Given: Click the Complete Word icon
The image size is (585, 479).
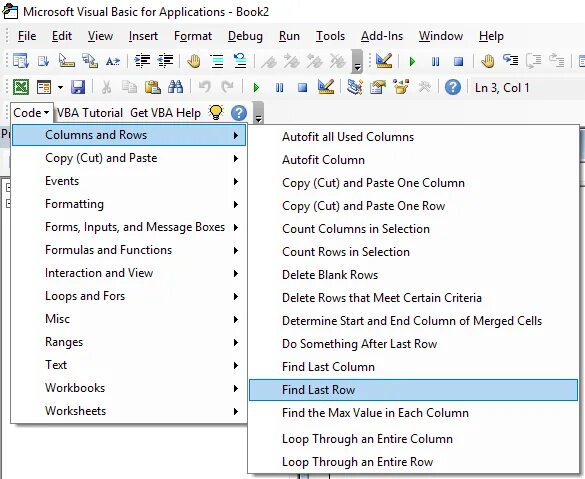Looking at the screenshot, I should tap(113, 61).
